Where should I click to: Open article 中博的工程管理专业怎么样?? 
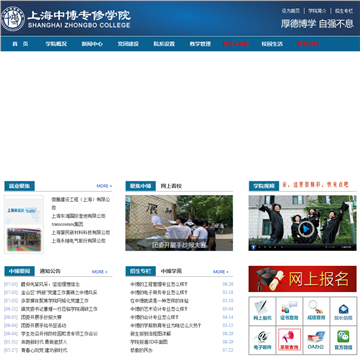[159, 284]
